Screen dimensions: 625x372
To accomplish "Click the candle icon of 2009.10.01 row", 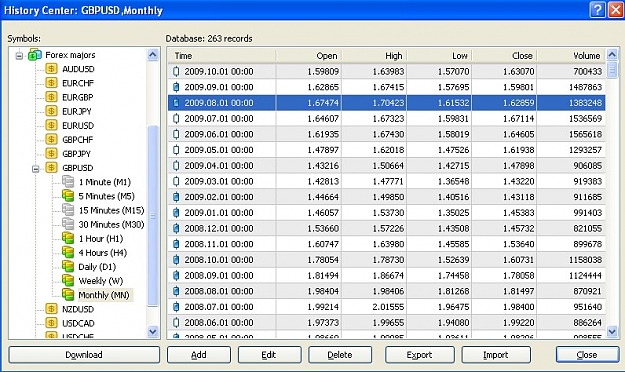I will click(176, 71).
